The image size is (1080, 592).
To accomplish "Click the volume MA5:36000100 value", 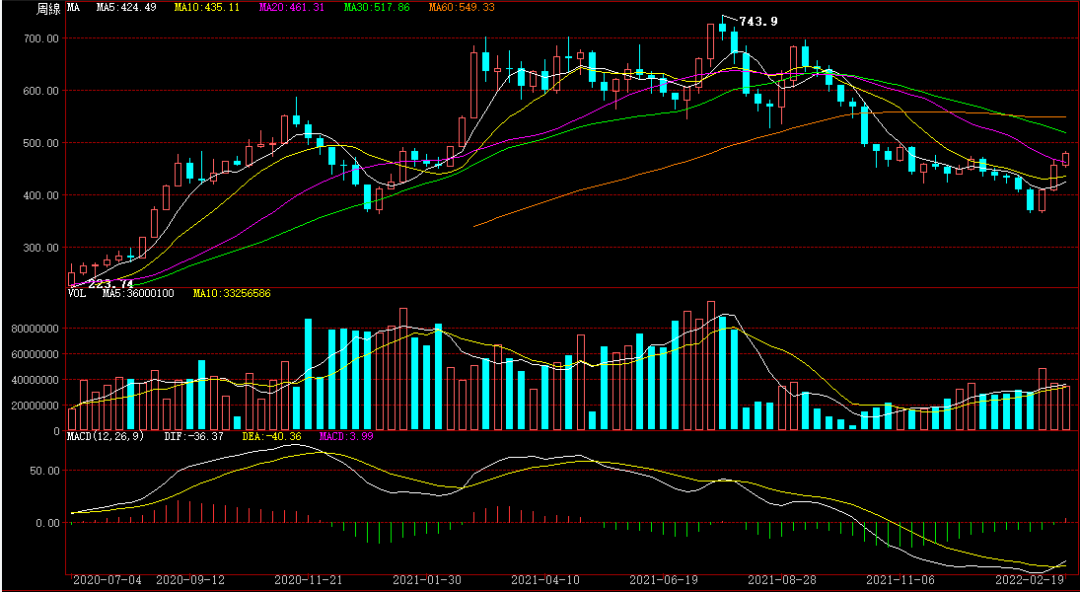I will coord(138,293).
